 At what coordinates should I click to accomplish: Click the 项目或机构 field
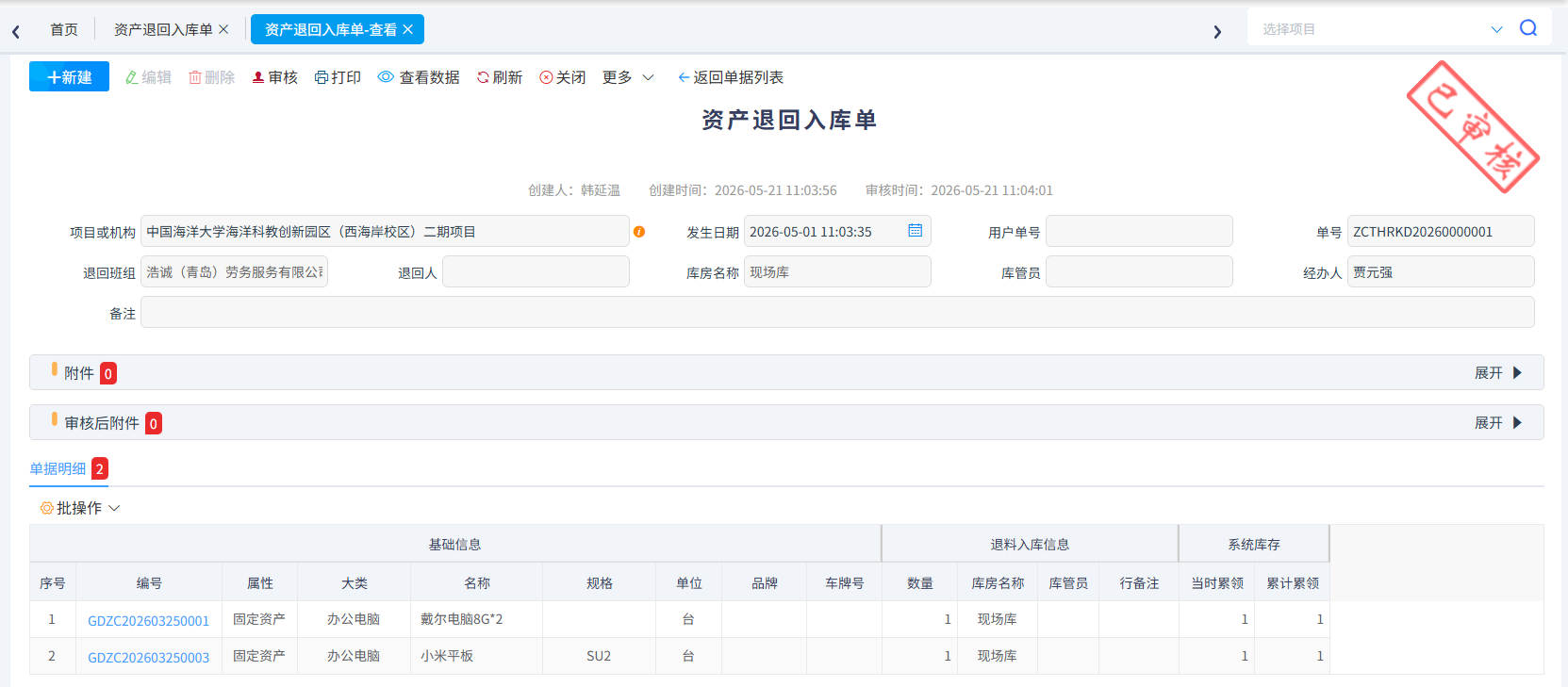[x=385, y=231]
